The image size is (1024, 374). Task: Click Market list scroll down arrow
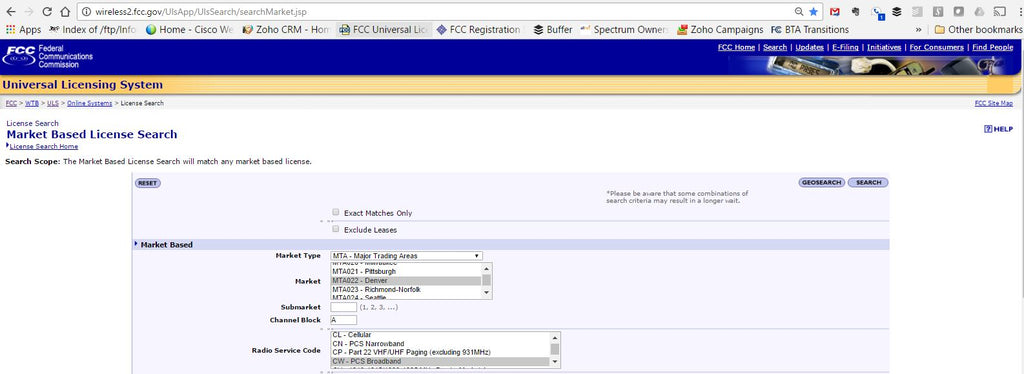point(487,294)
